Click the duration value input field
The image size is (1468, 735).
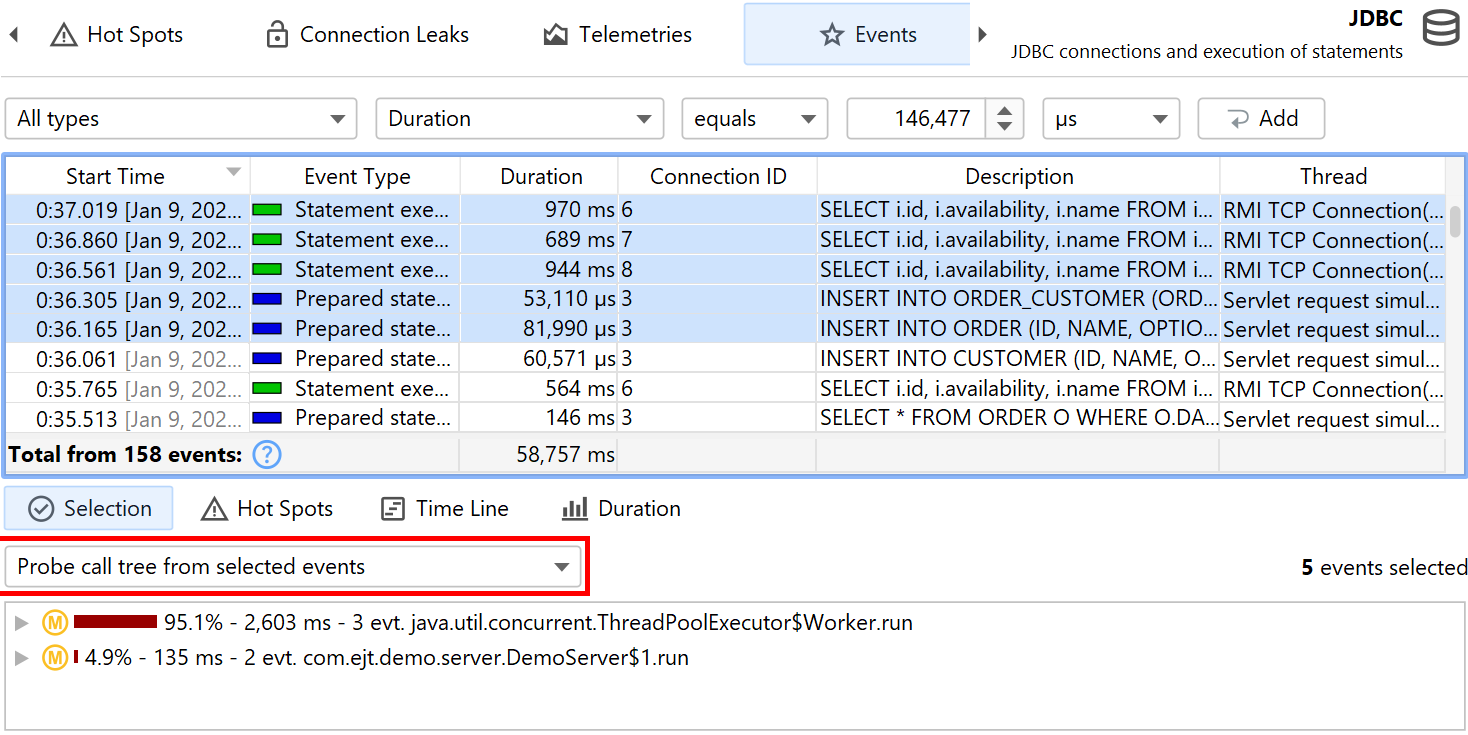click(x=915, y=119)
